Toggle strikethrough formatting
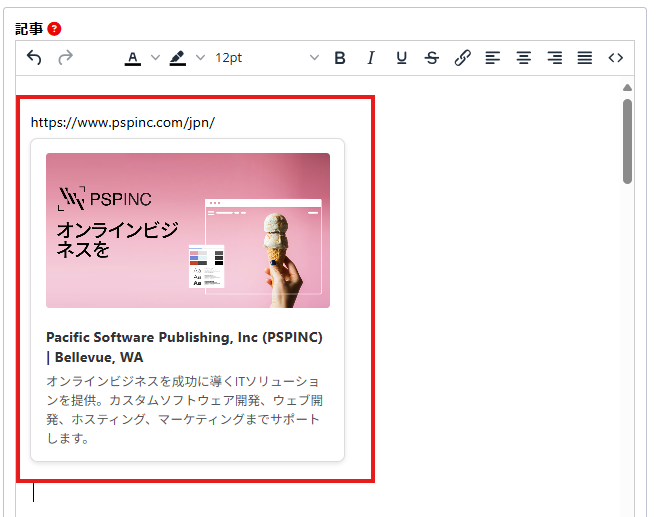The width and height of the screenshot is (665, 517). point(432,58)
